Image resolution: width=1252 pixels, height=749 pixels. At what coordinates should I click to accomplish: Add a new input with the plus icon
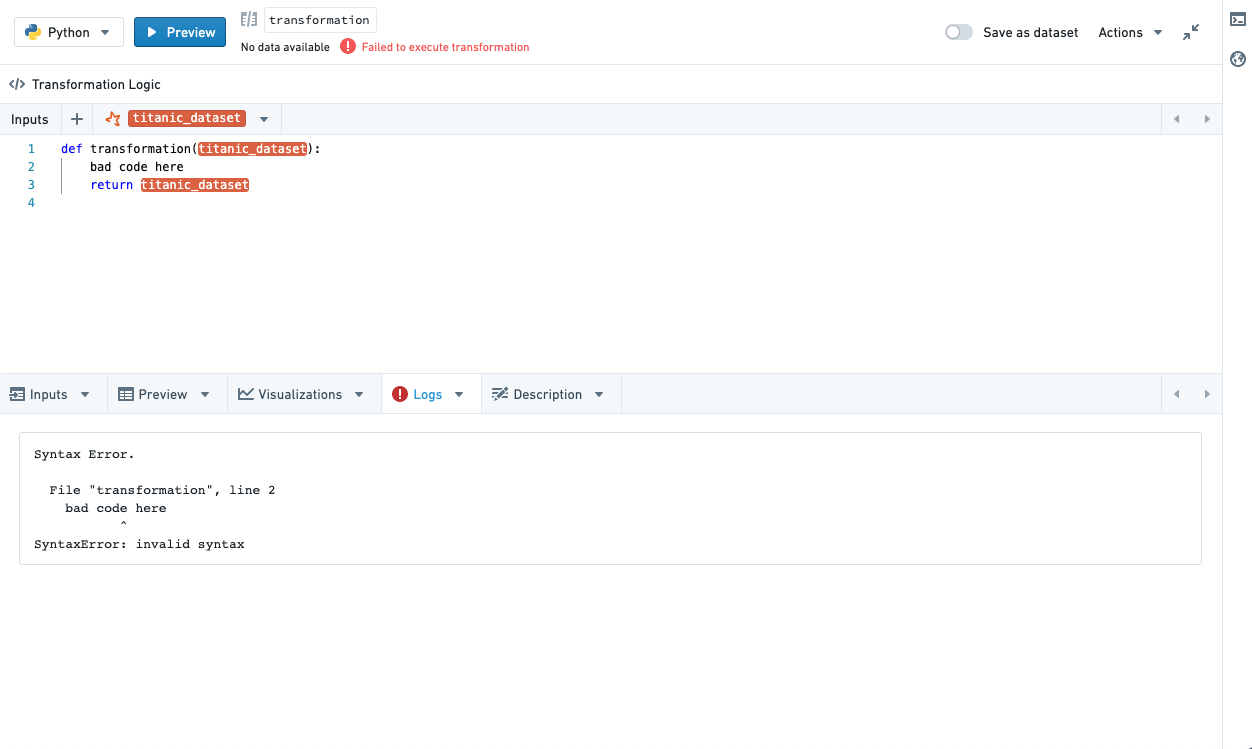coord(77,119)
